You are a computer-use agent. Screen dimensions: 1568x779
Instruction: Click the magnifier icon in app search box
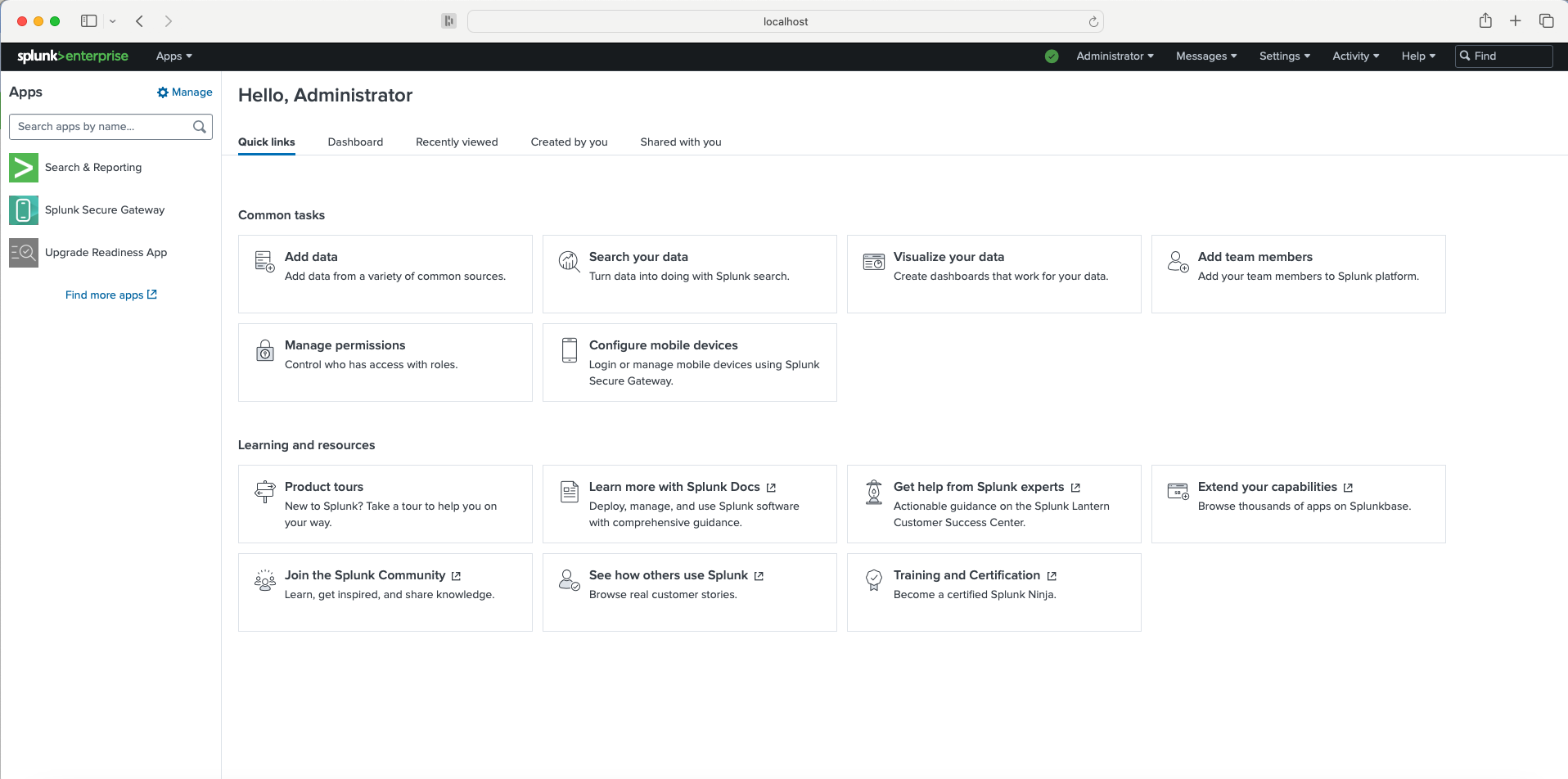pyautogui.click(x=199, y=127)
